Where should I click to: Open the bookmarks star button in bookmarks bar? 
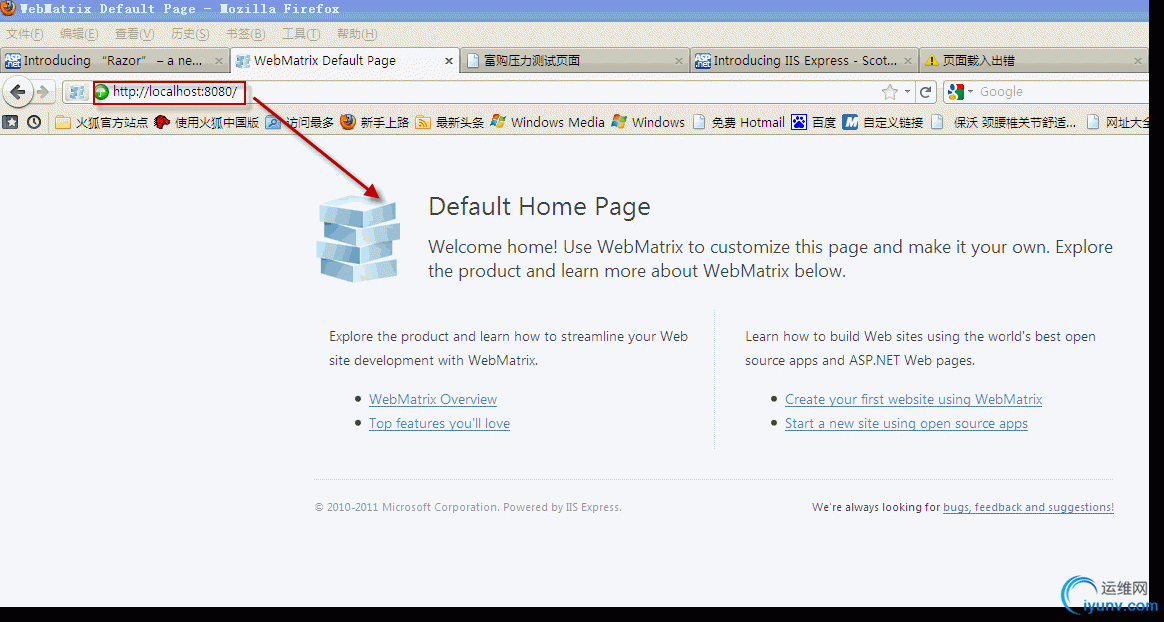(10, 122)
